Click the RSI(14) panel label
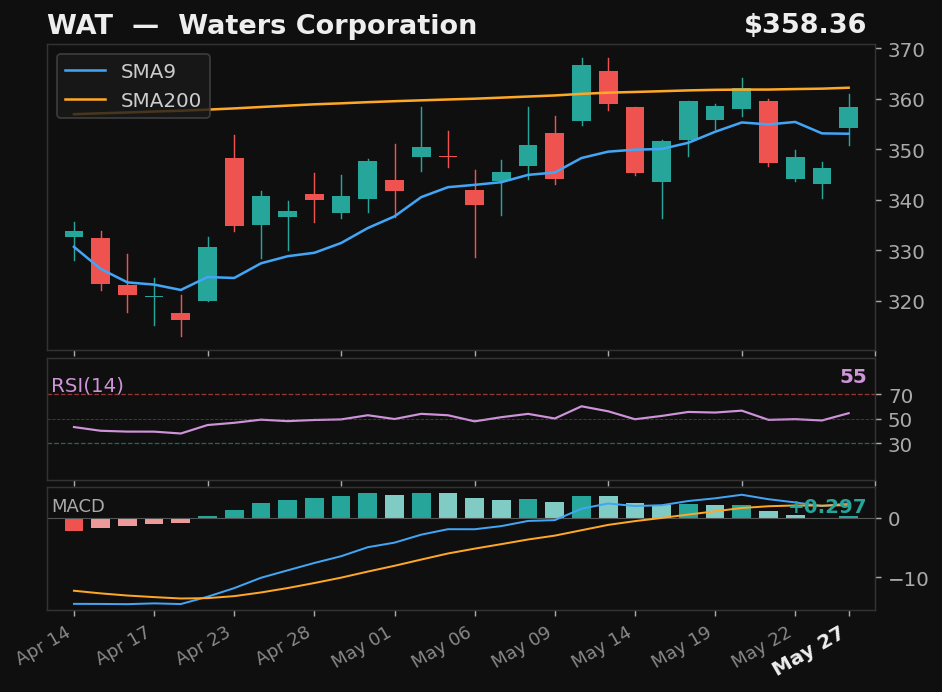 [87, 385]
